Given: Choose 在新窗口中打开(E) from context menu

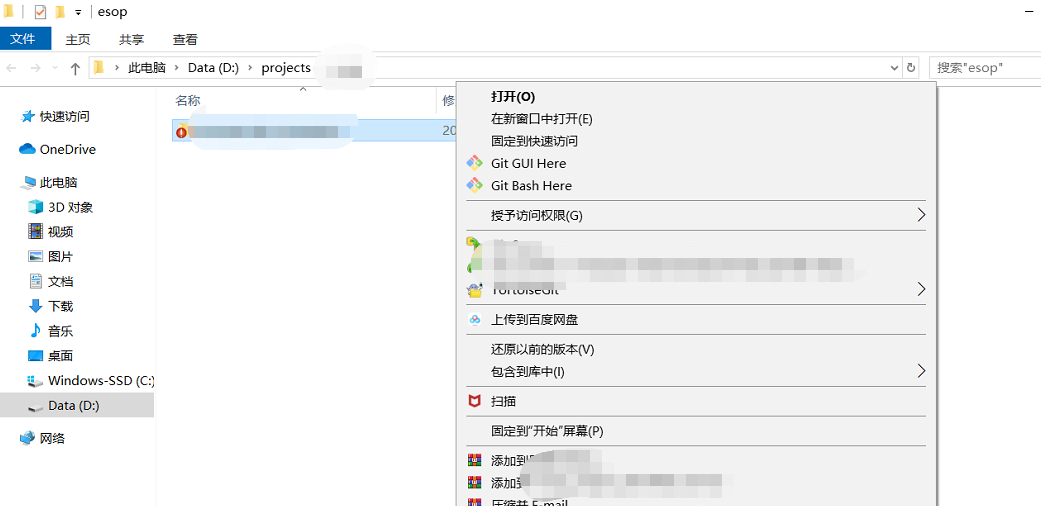Looking at the screenshot, I should tap(696, 119).
